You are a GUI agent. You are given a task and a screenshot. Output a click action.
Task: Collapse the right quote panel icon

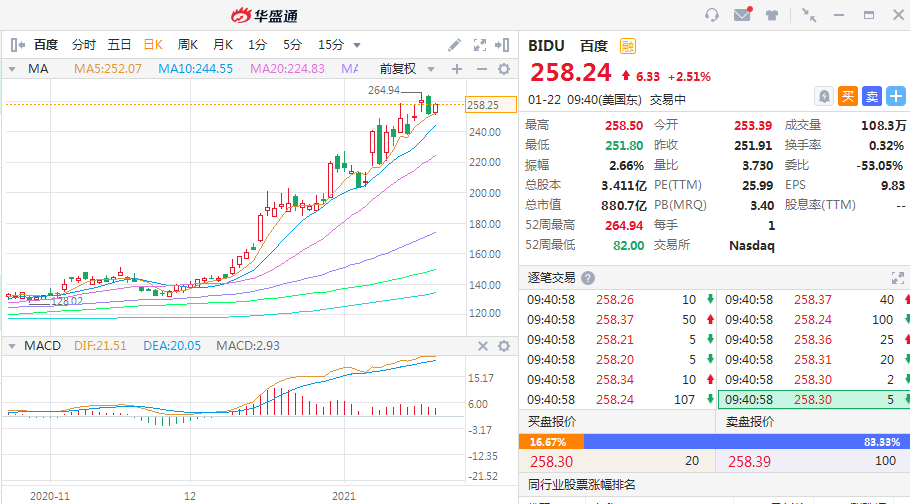tap(502, 45)
